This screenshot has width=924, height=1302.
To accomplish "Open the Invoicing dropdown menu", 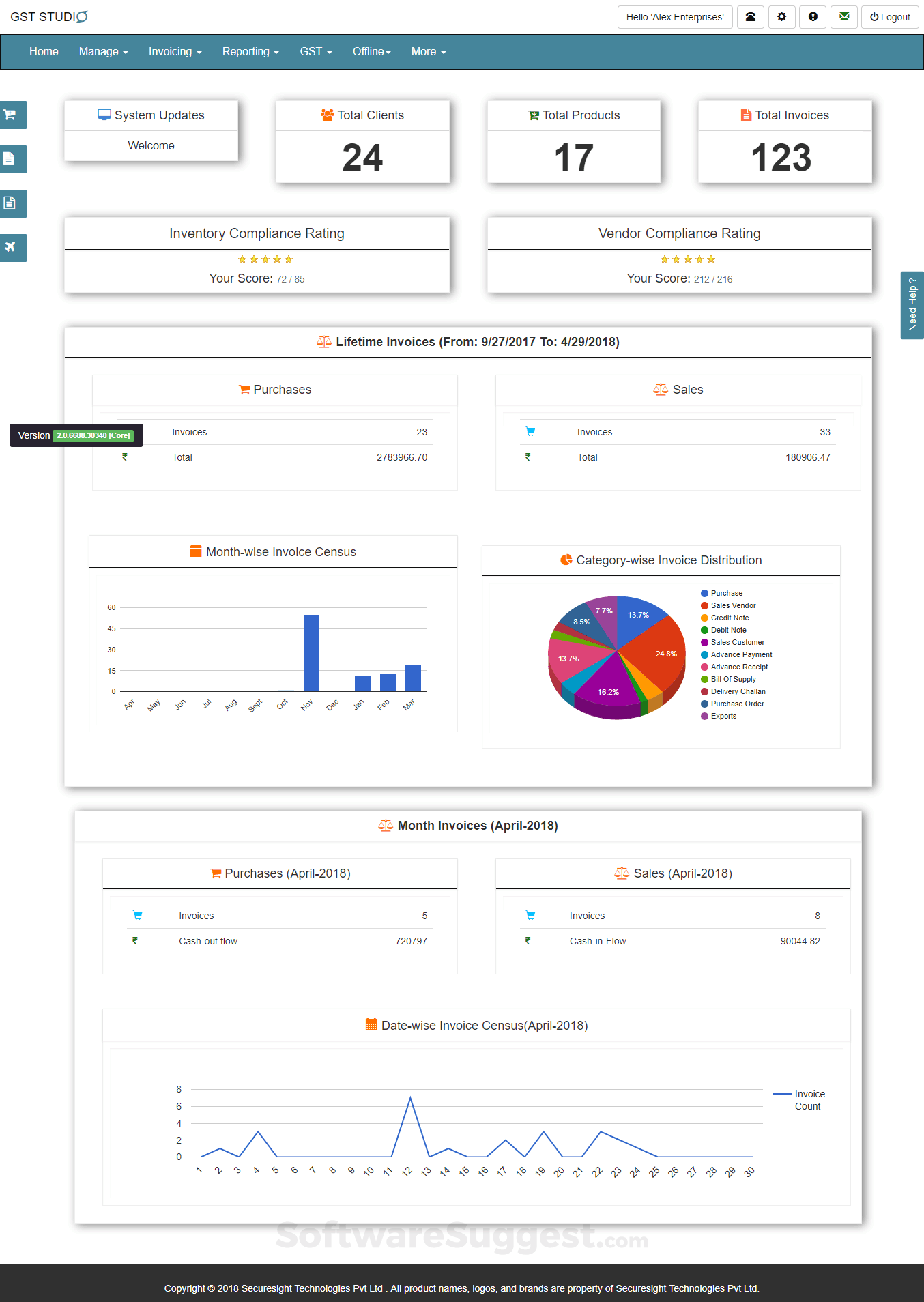I will (x=175, y=52).
